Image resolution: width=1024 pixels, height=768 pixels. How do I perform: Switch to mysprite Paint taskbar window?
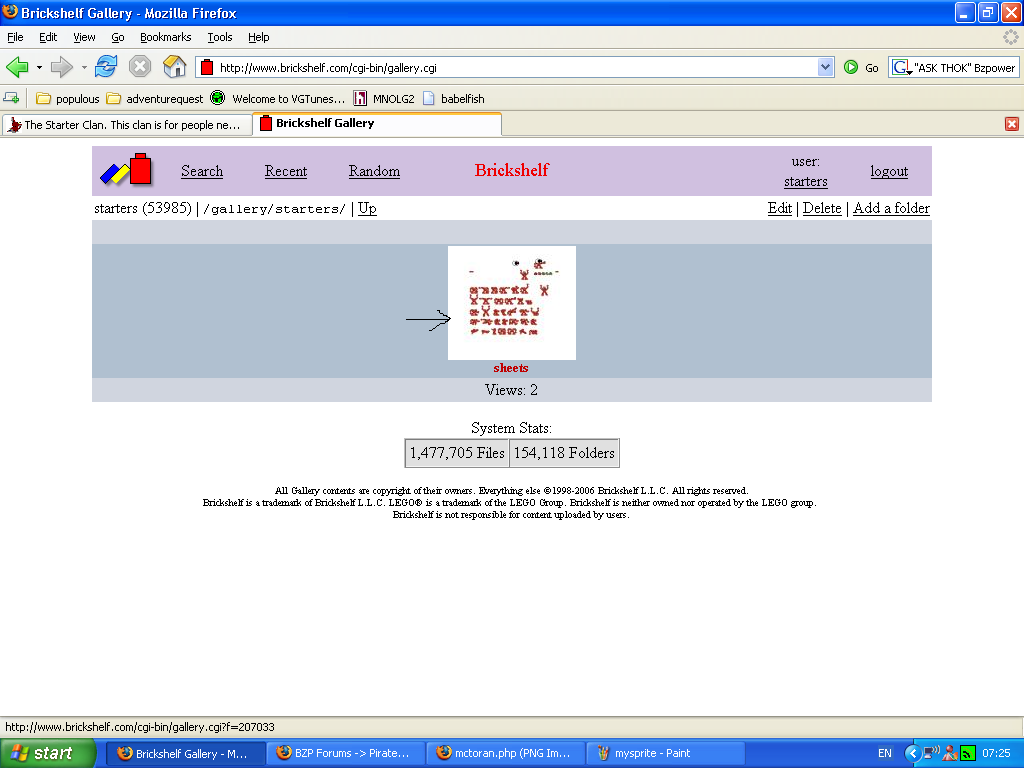(666, 754)
